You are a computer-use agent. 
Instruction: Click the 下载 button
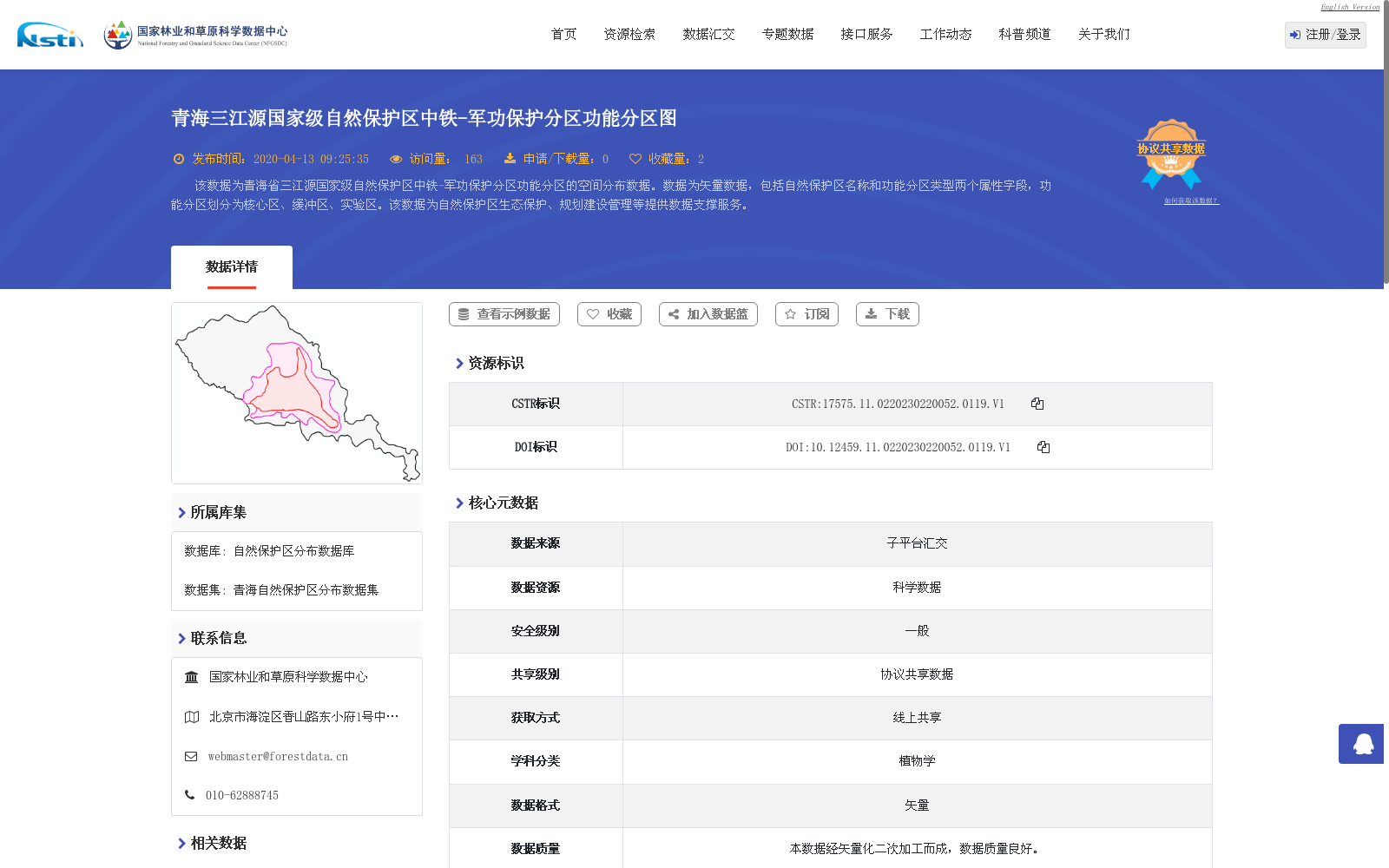tap(887, 314)
